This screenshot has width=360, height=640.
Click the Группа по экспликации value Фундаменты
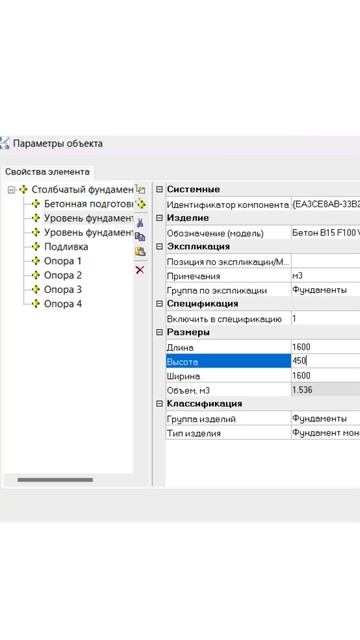point(325,290)
